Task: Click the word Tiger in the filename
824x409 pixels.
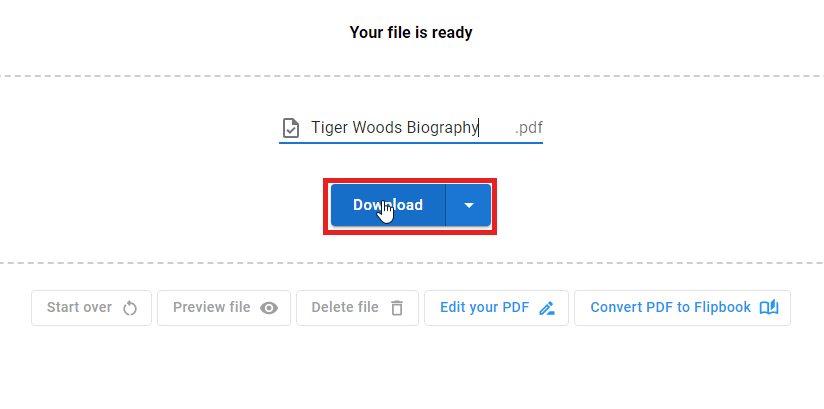Action: click(329, 128)
